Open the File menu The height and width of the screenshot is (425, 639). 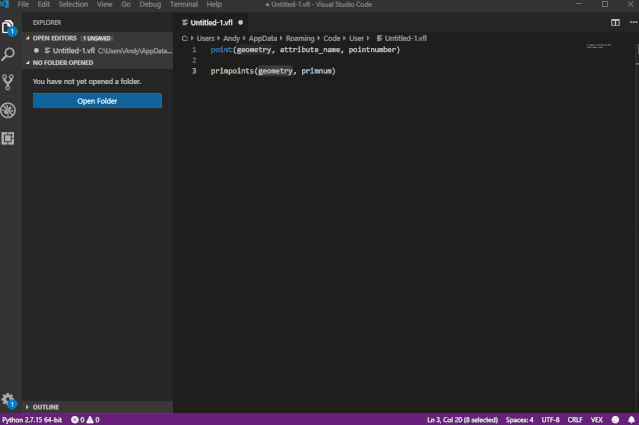point(23,4)
